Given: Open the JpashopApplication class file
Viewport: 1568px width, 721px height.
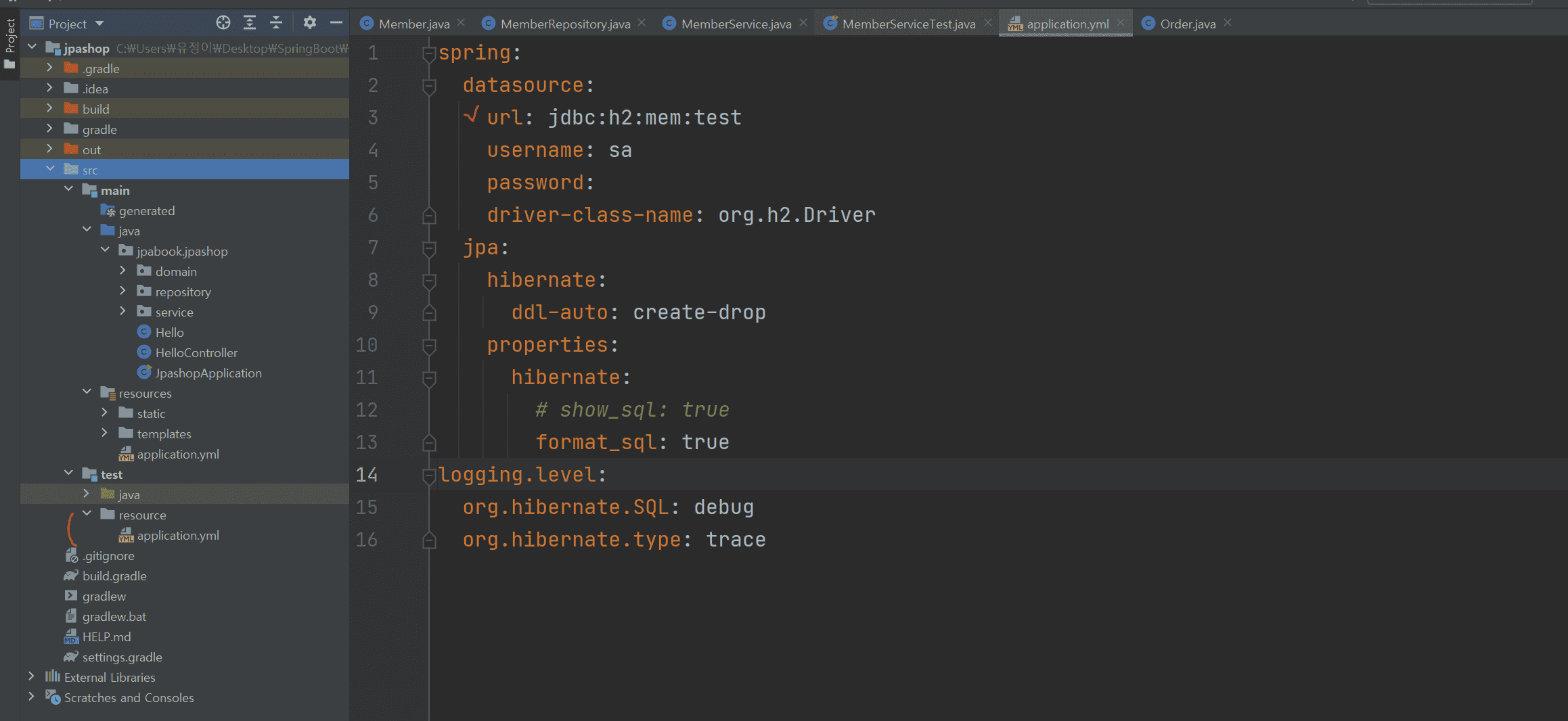Looking at the screenshot, I should pos(208,373).
